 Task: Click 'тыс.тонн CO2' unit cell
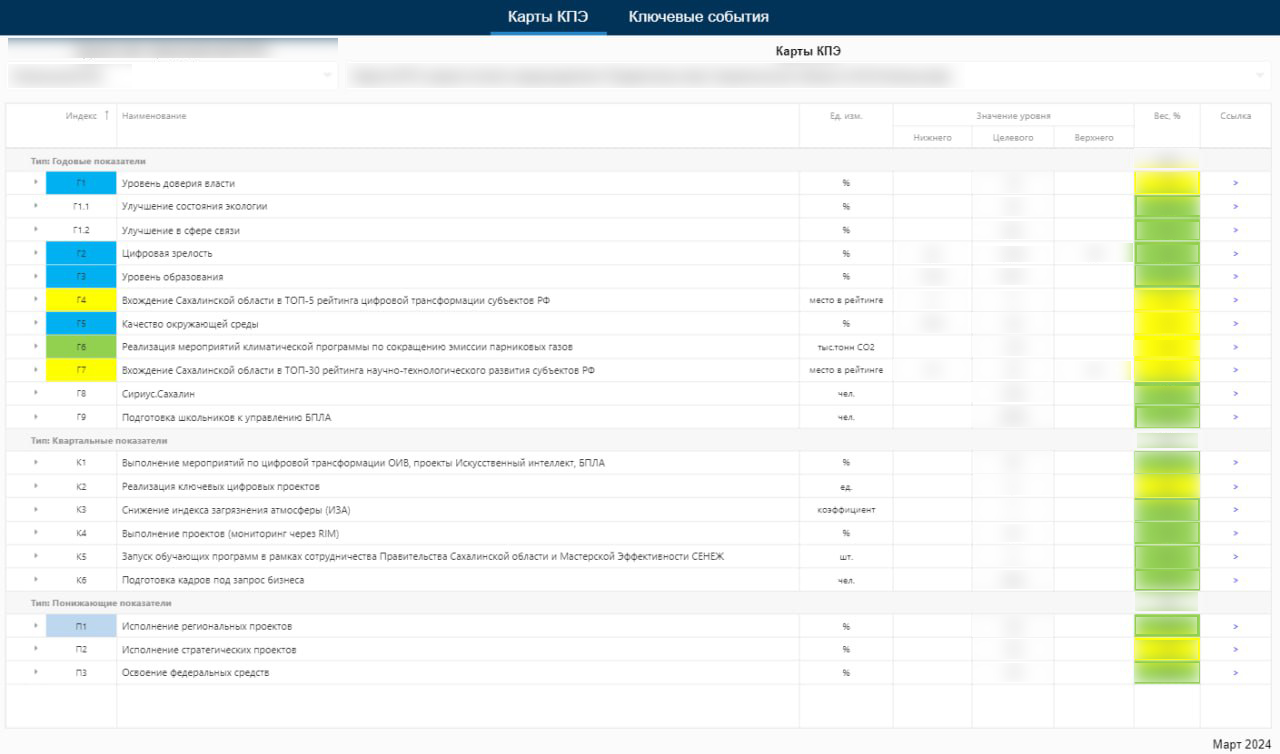pos(846,347)
